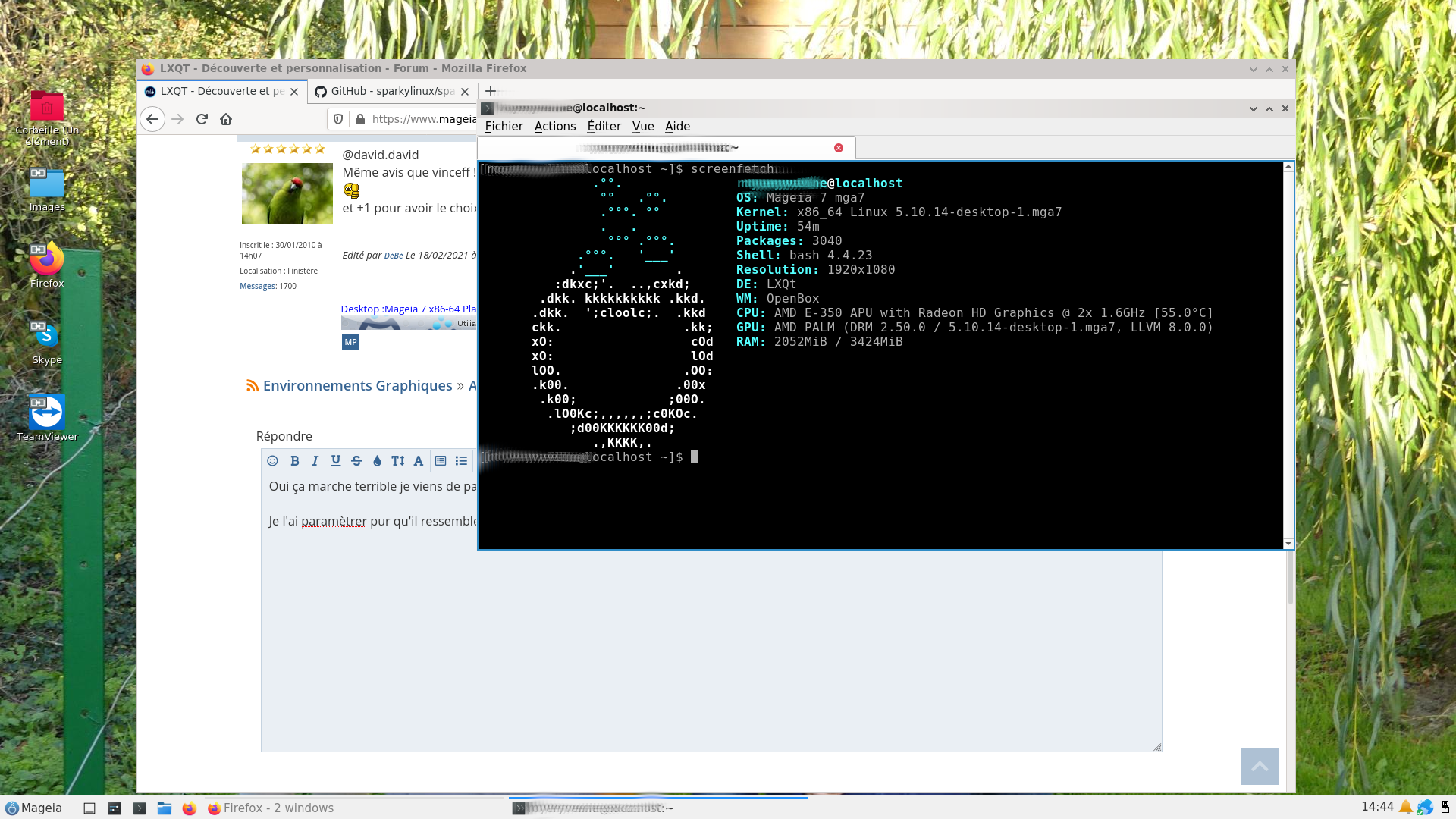Click the scroll-to-top arrow button

[1260, 767]
